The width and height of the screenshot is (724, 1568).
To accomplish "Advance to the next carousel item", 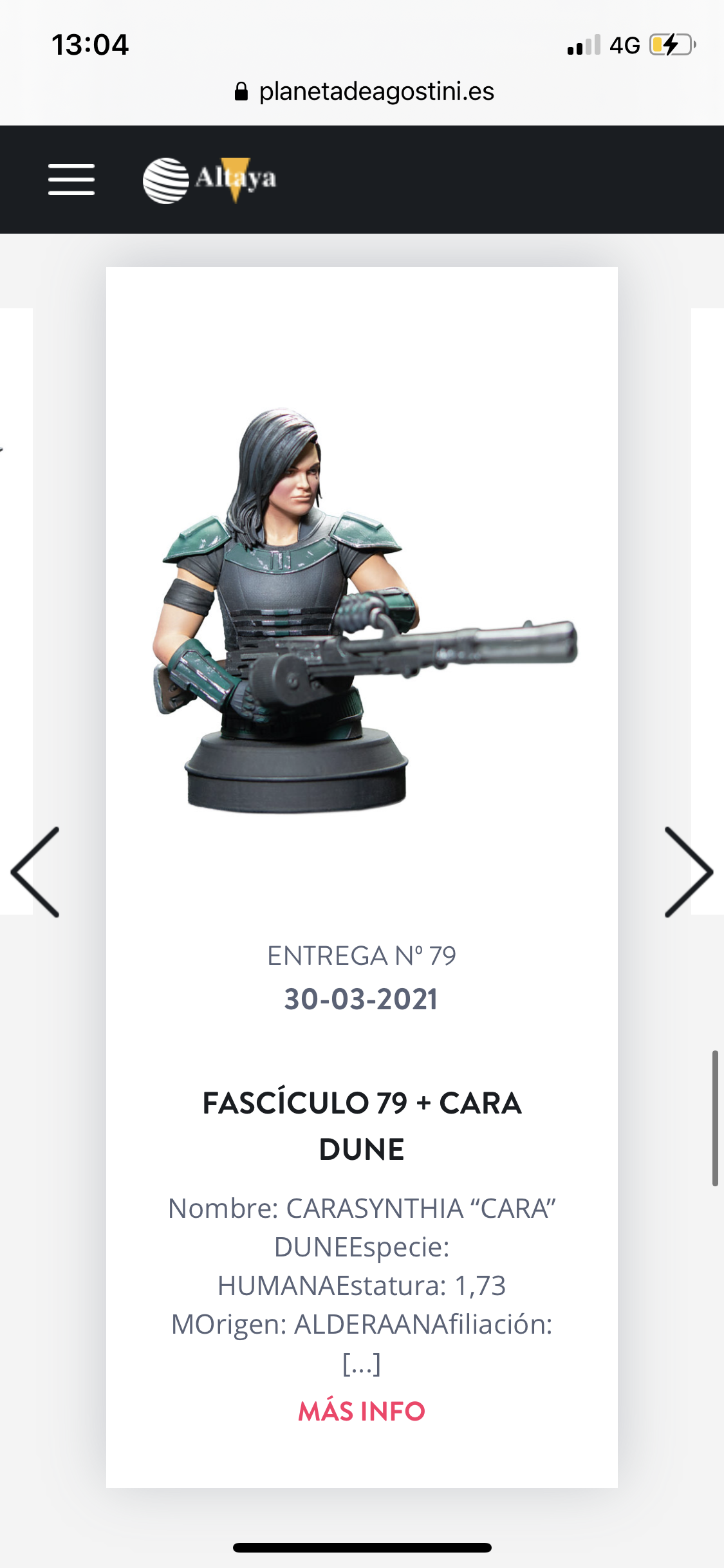I will pos(689,872).
